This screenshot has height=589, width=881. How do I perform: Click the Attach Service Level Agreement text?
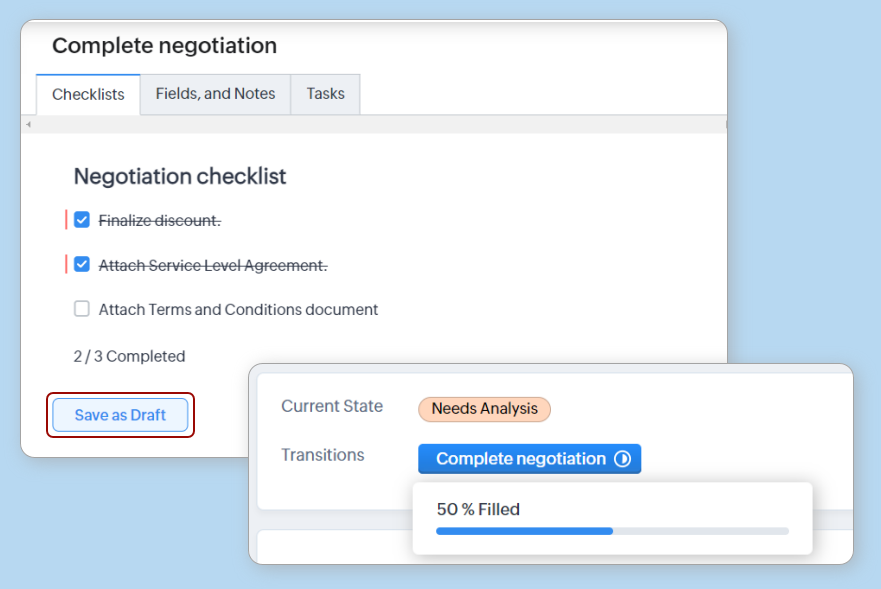click(213, 265)
